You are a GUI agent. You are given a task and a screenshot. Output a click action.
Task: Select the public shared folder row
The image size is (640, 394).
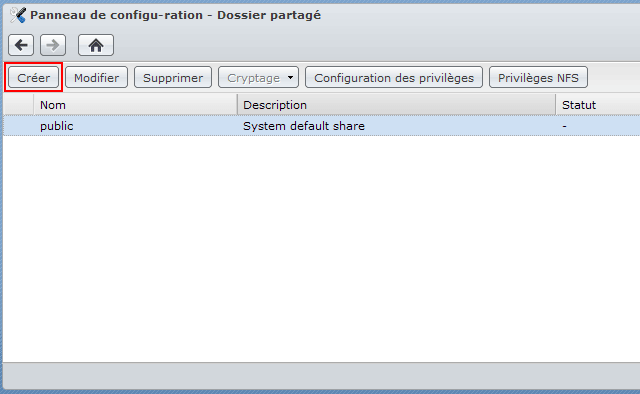322,126
